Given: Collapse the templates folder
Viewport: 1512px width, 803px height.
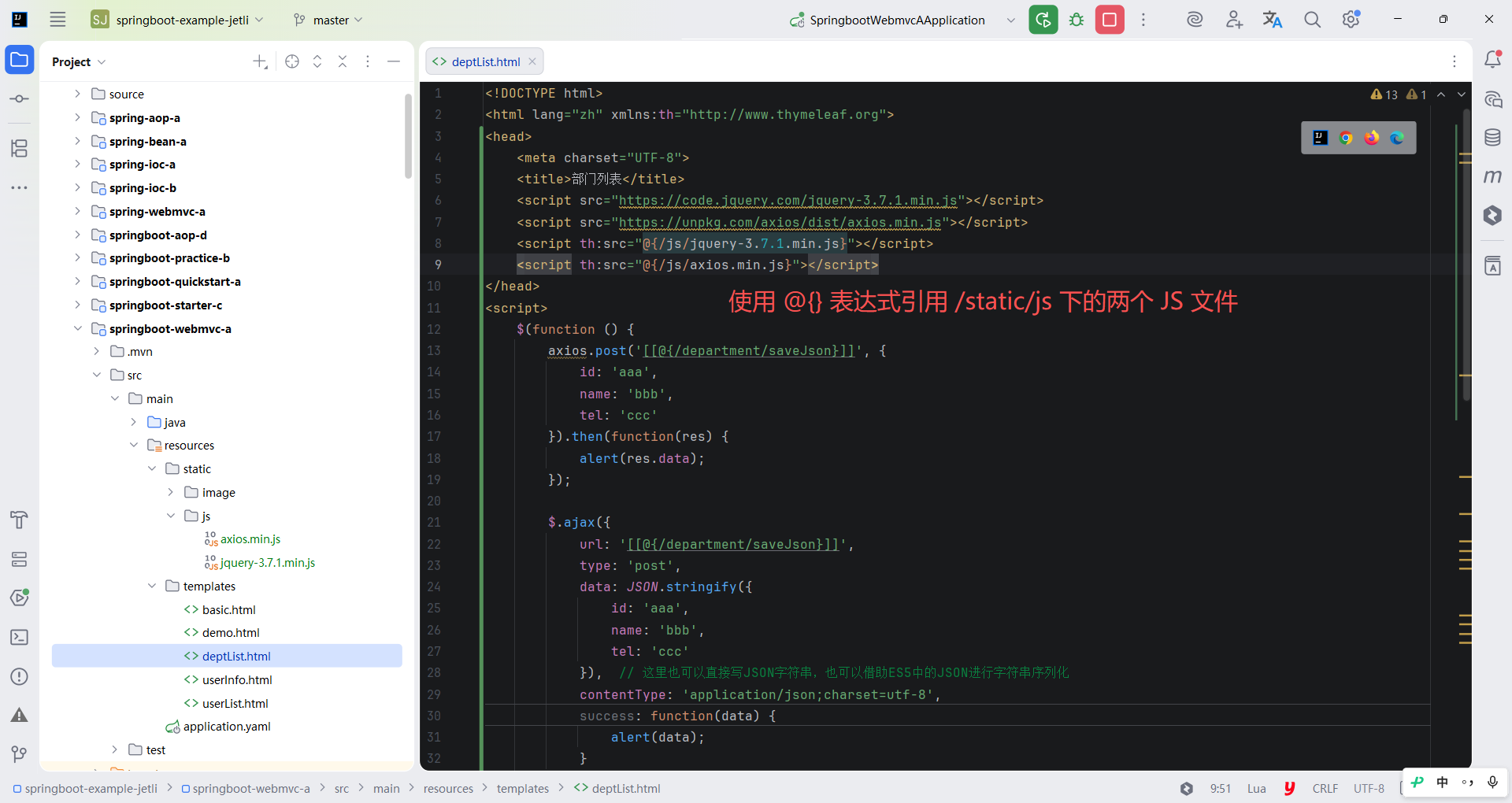Looking at the screenshot, I should [152, 586].
